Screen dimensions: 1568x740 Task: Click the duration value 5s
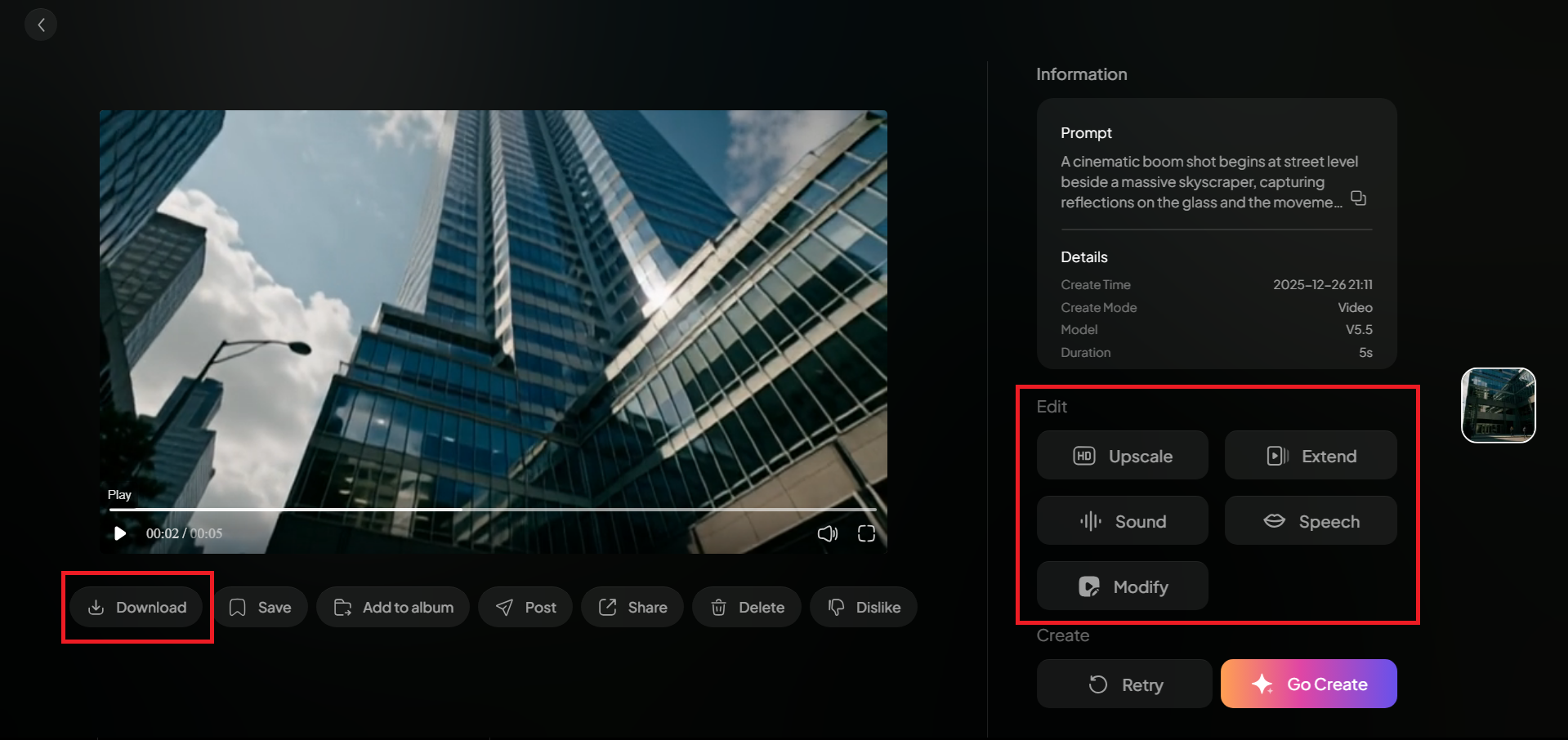(x=1366, y=353)
